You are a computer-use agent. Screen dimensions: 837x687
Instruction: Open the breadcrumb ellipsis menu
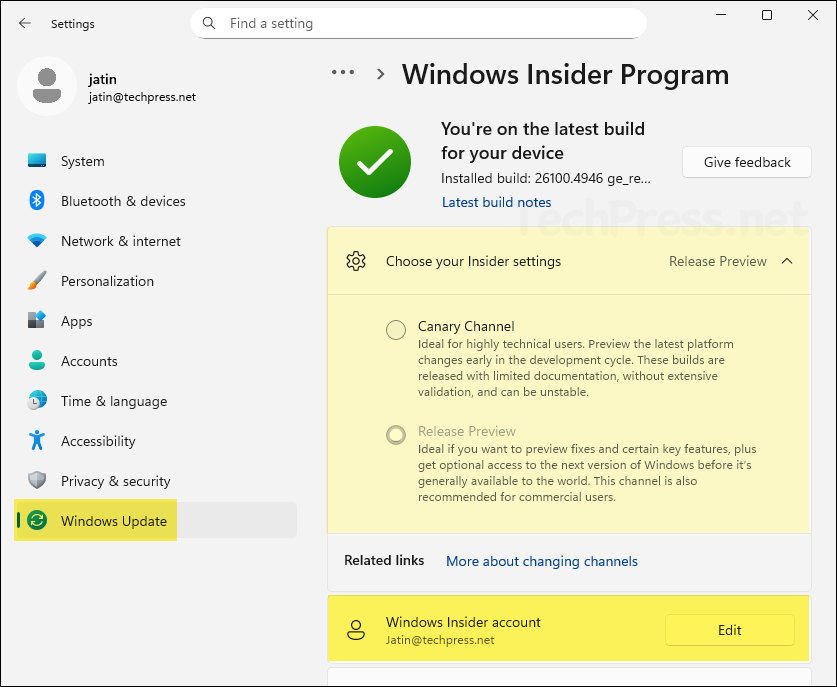coord(343,72)
